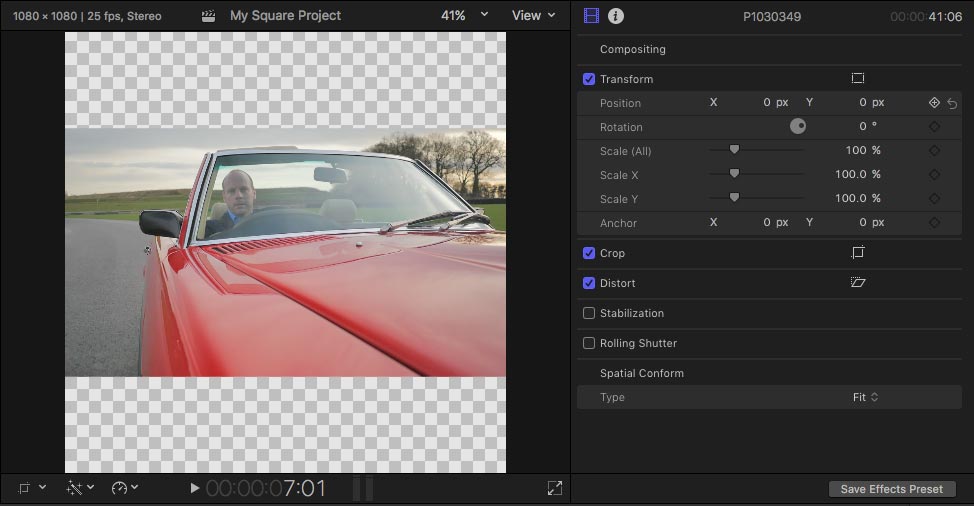Click the viewer timecode 00:00:07:01
Screen dimensions: 974x506
pos(266,489)
